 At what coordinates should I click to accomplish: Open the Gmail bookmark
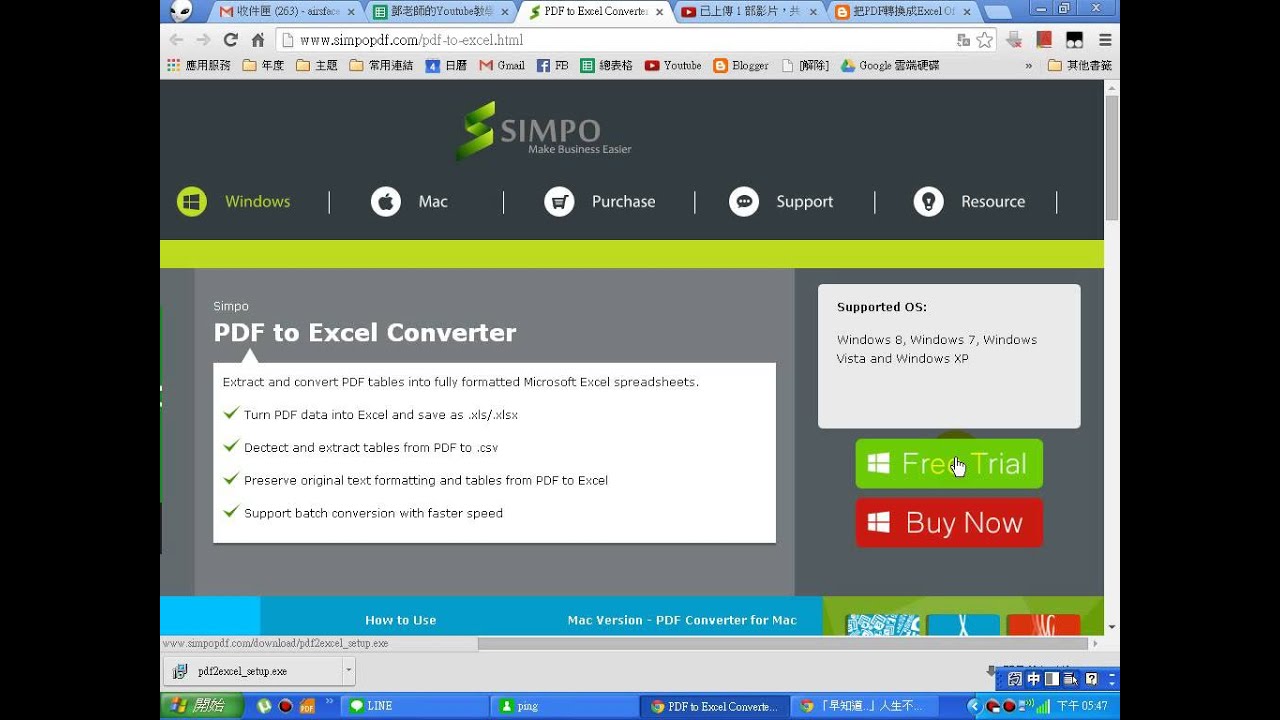502,65
